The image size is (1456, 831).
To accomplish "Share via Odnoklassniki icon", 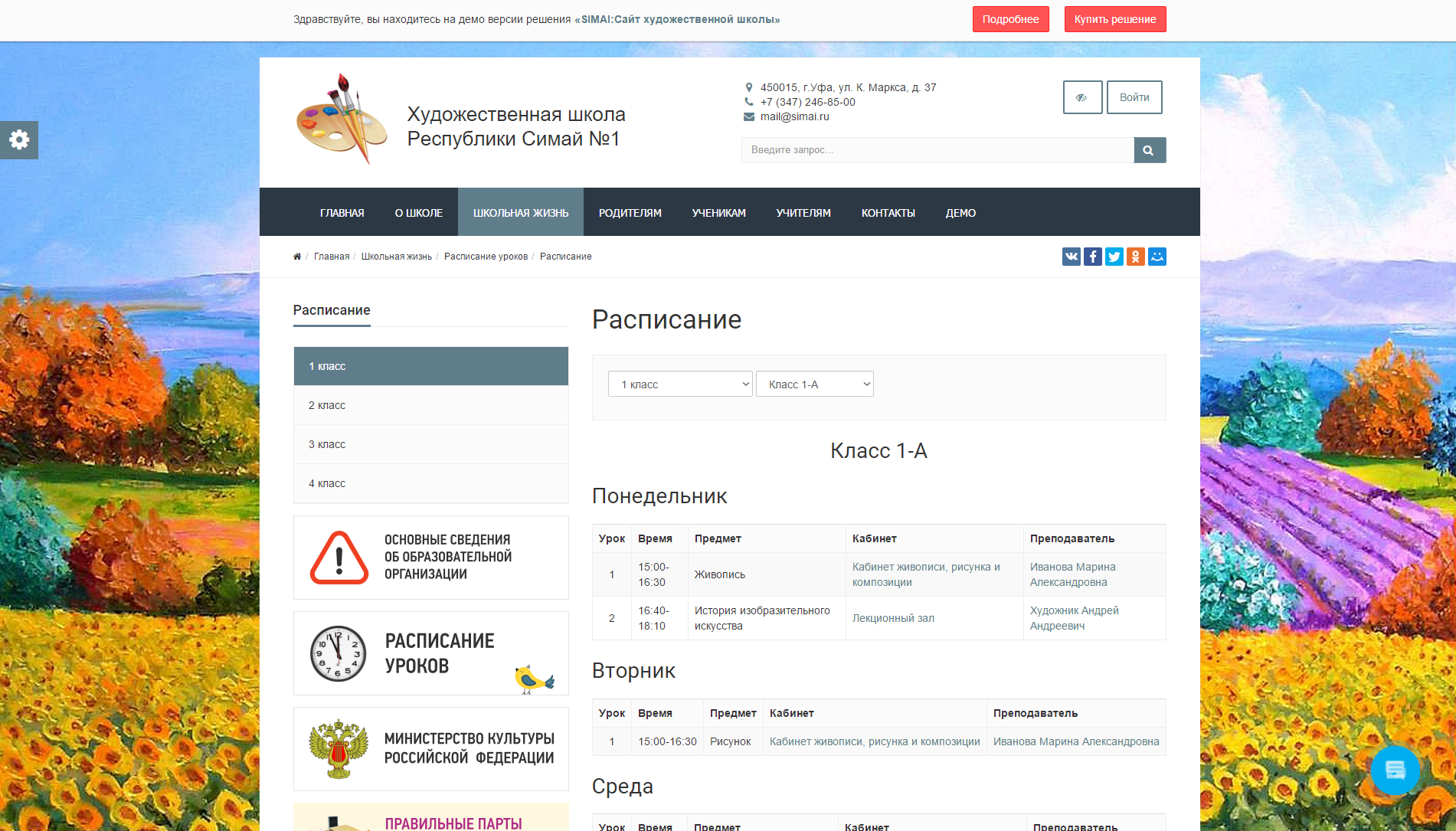I will point(1135,257).
